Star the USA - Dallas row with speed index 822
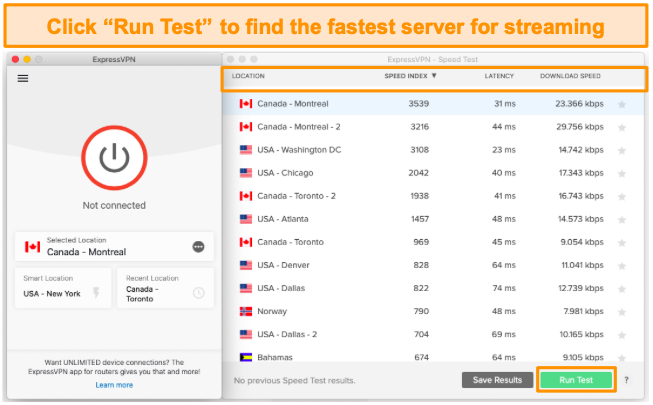 (x=622, y=289)
